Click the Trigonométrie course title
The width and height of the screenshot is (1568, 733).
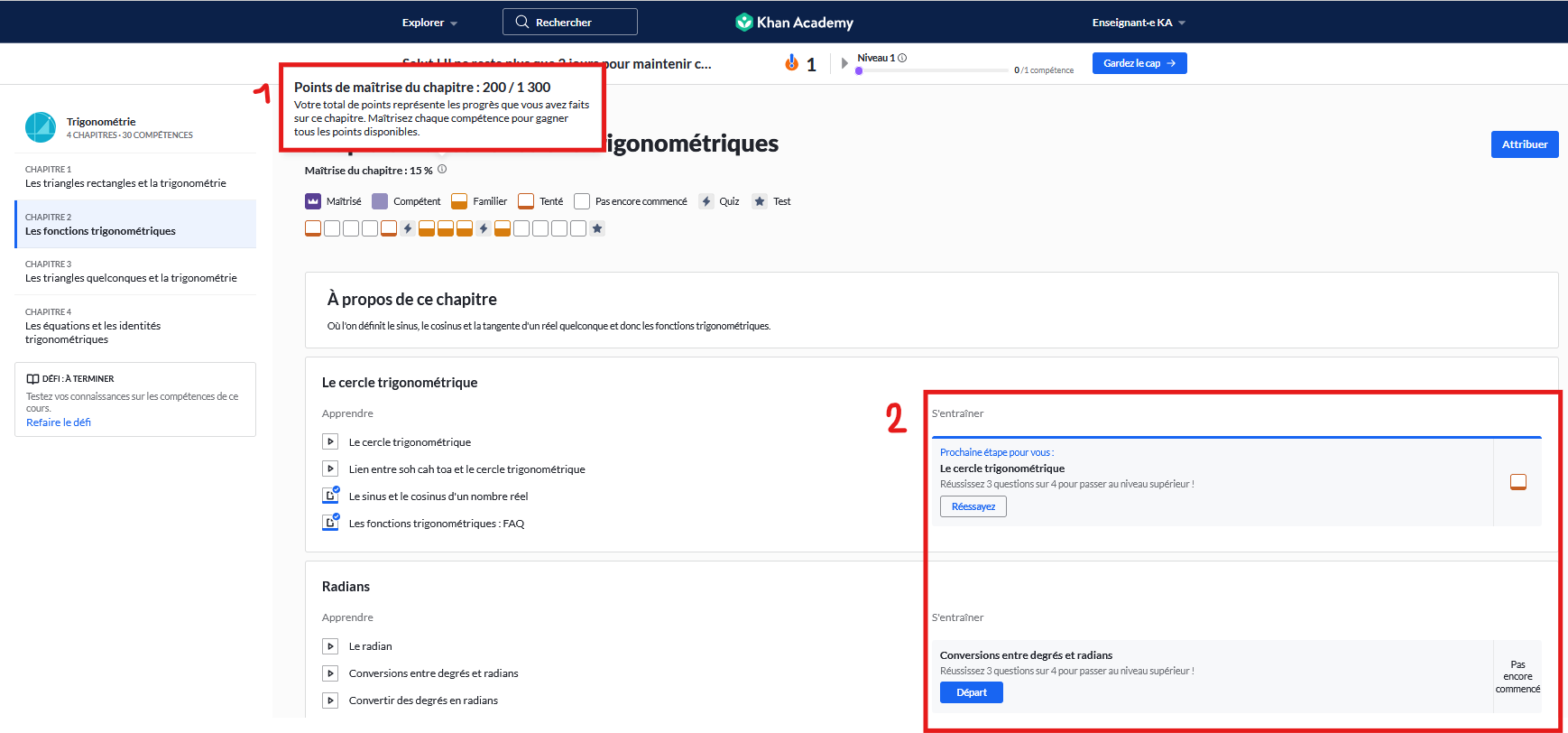101,122
